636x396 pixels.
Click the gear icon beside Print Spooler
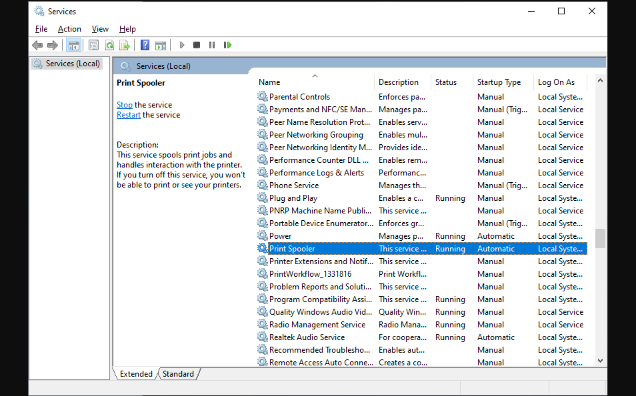(x=262, y=248)
